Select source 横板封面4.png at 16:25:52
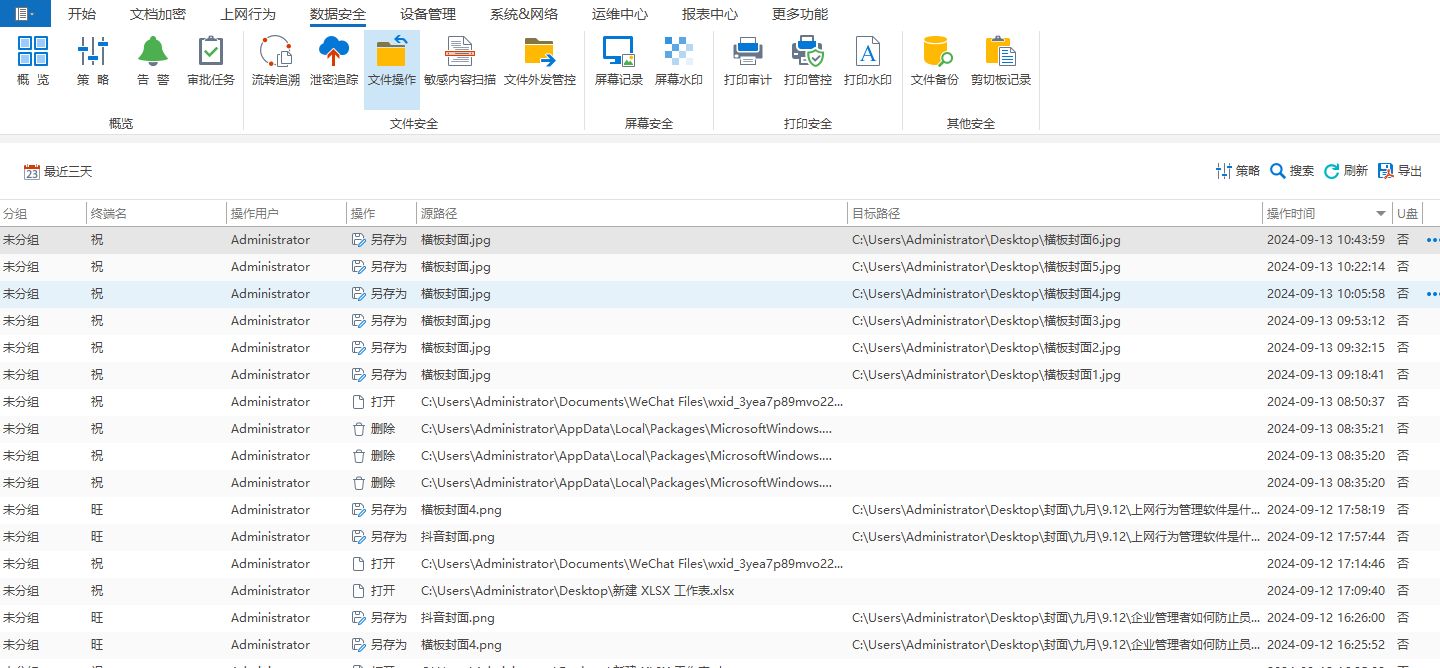 coord(461,645)
